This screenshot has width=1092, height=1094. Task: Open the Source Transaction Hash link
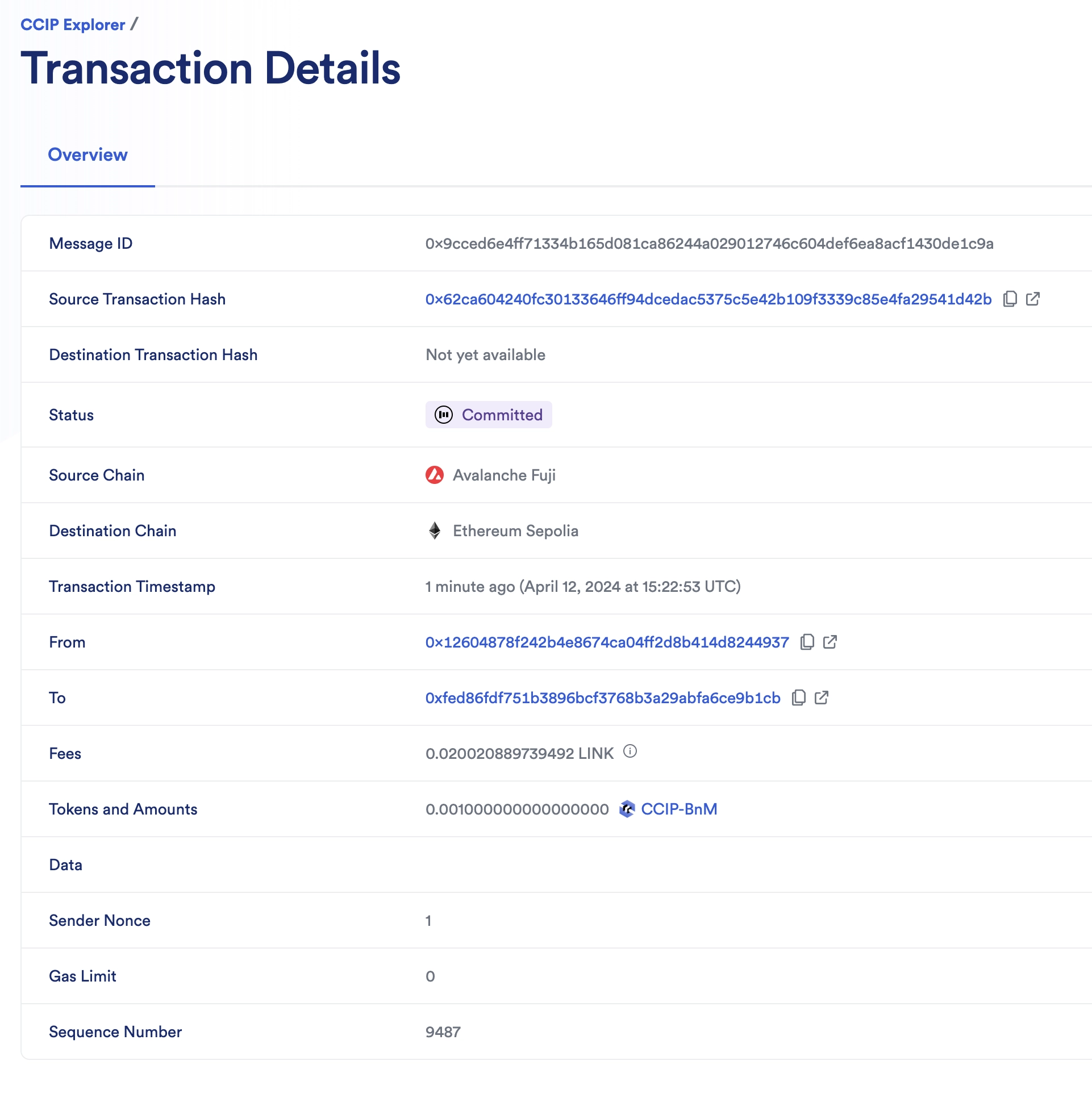(707, 299)
